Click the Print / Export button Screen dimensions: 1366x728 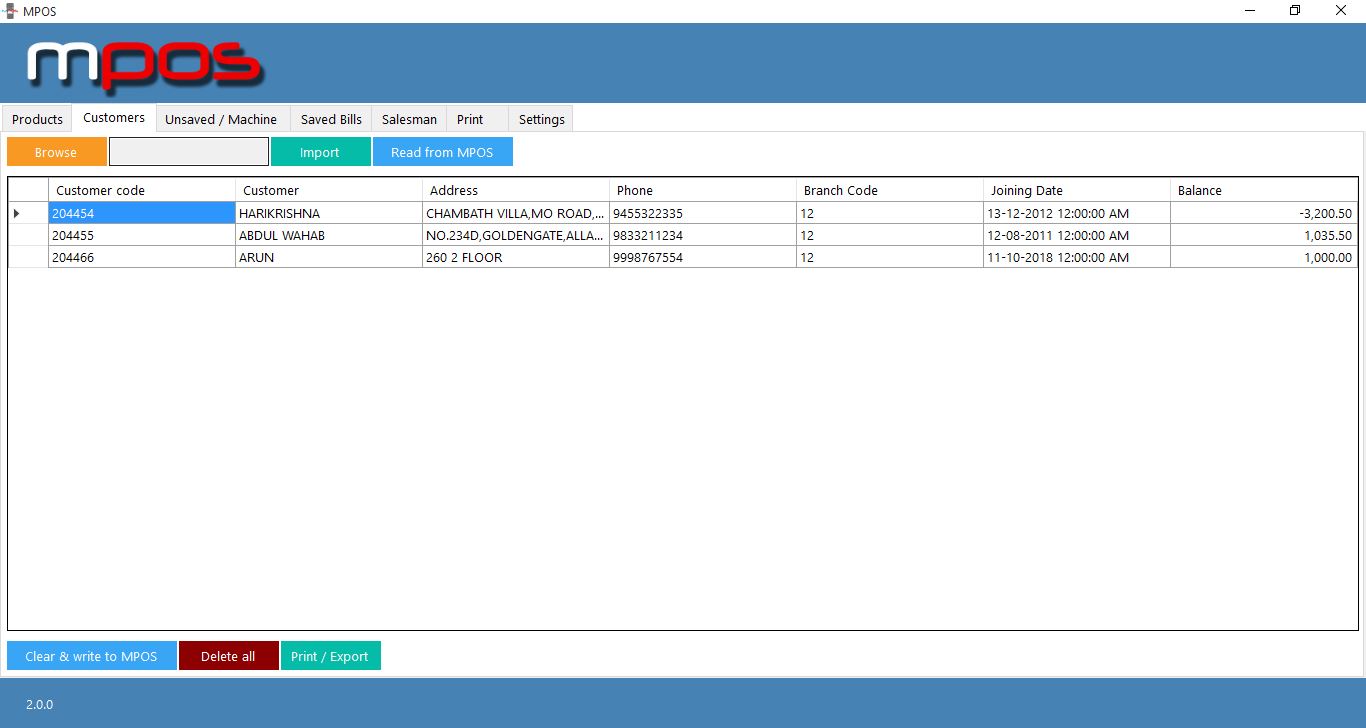coord(330,656)
